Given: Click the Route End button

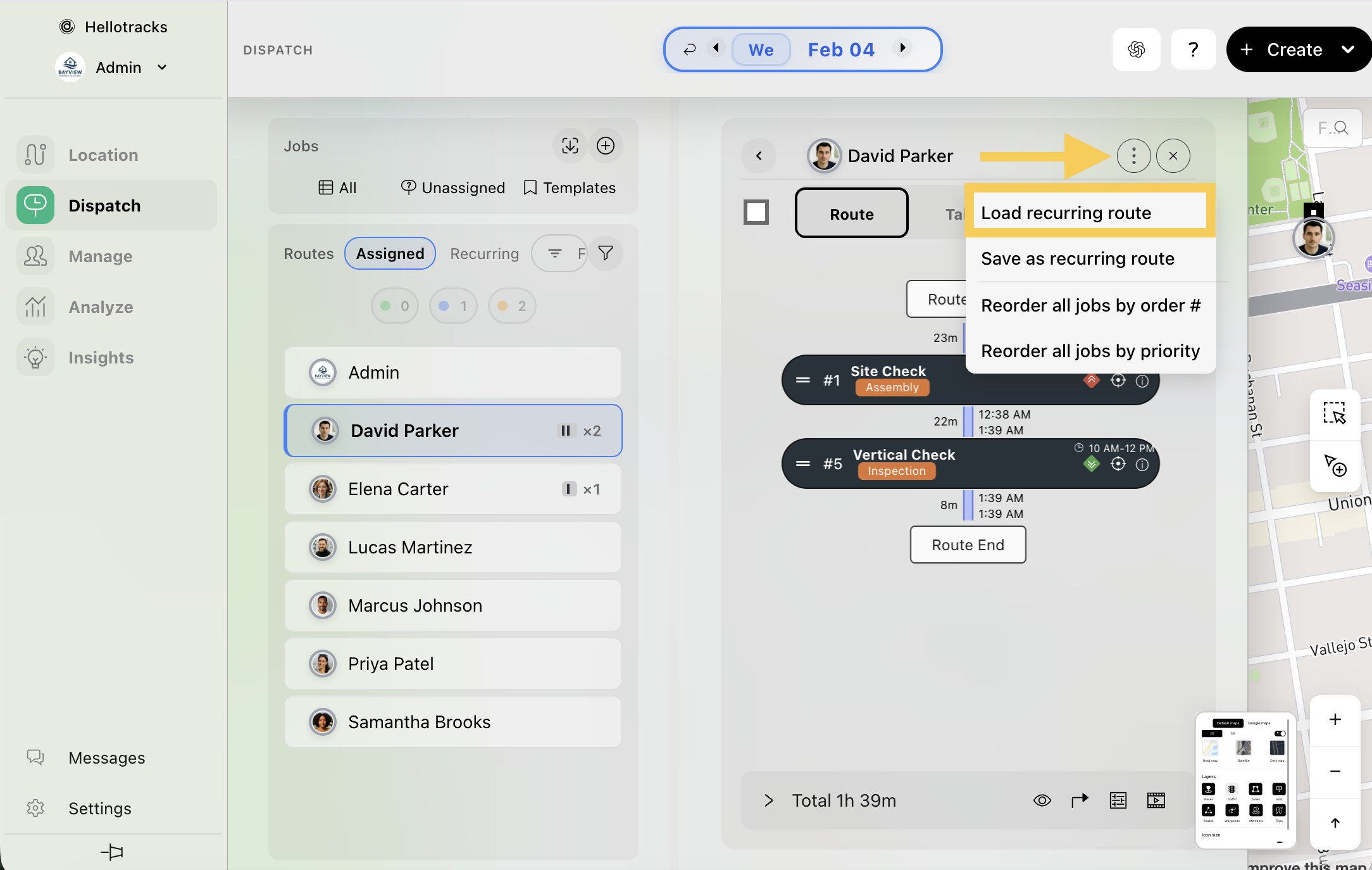Looking at the screenshot, I should [968, 545].
